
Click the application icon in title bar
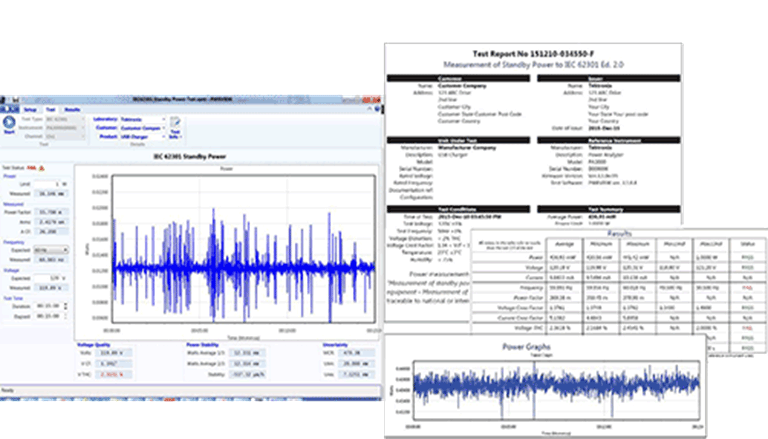[x=5, y=99]
